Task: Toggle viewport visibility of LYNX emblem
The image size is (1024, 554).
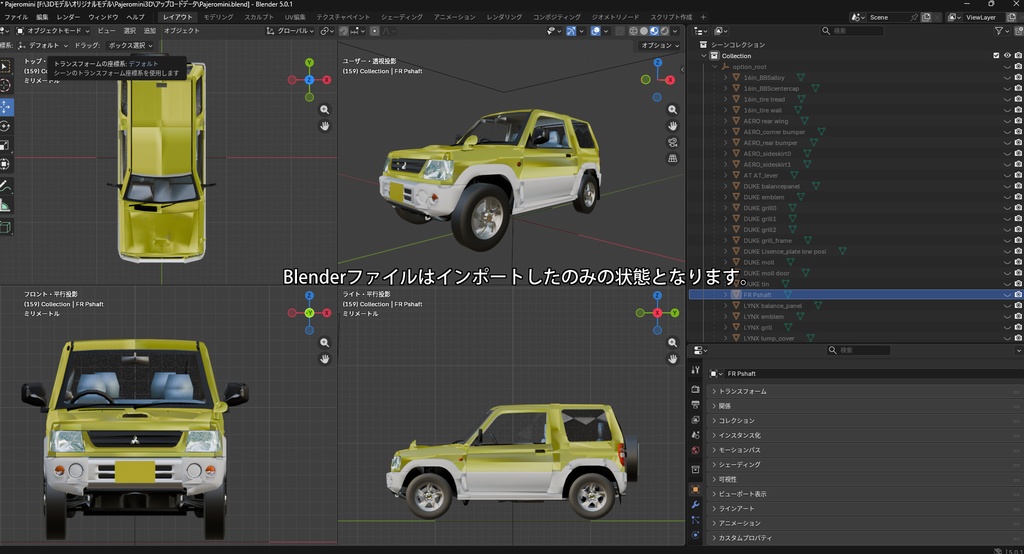Action: click(1007, 316)
